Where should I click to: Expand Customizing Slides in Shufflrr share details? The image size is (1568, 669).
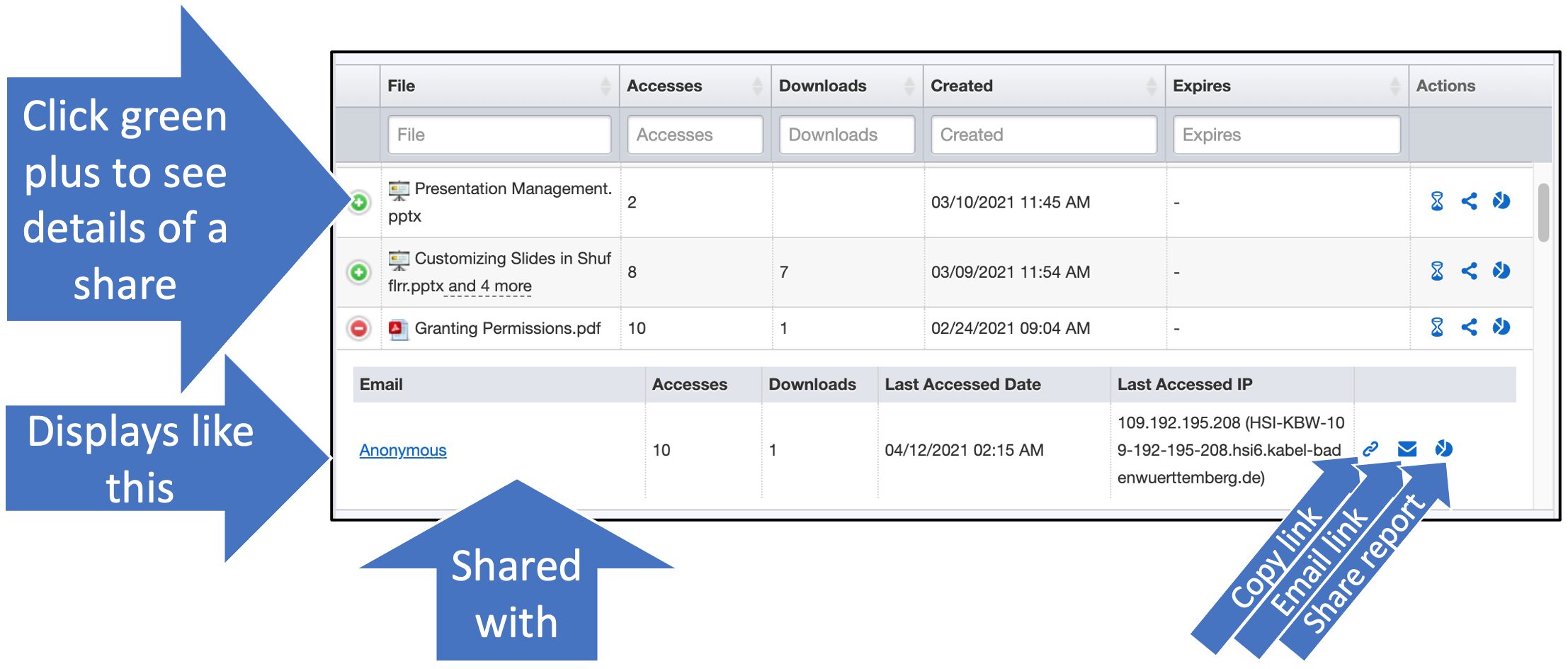(359, 272)
